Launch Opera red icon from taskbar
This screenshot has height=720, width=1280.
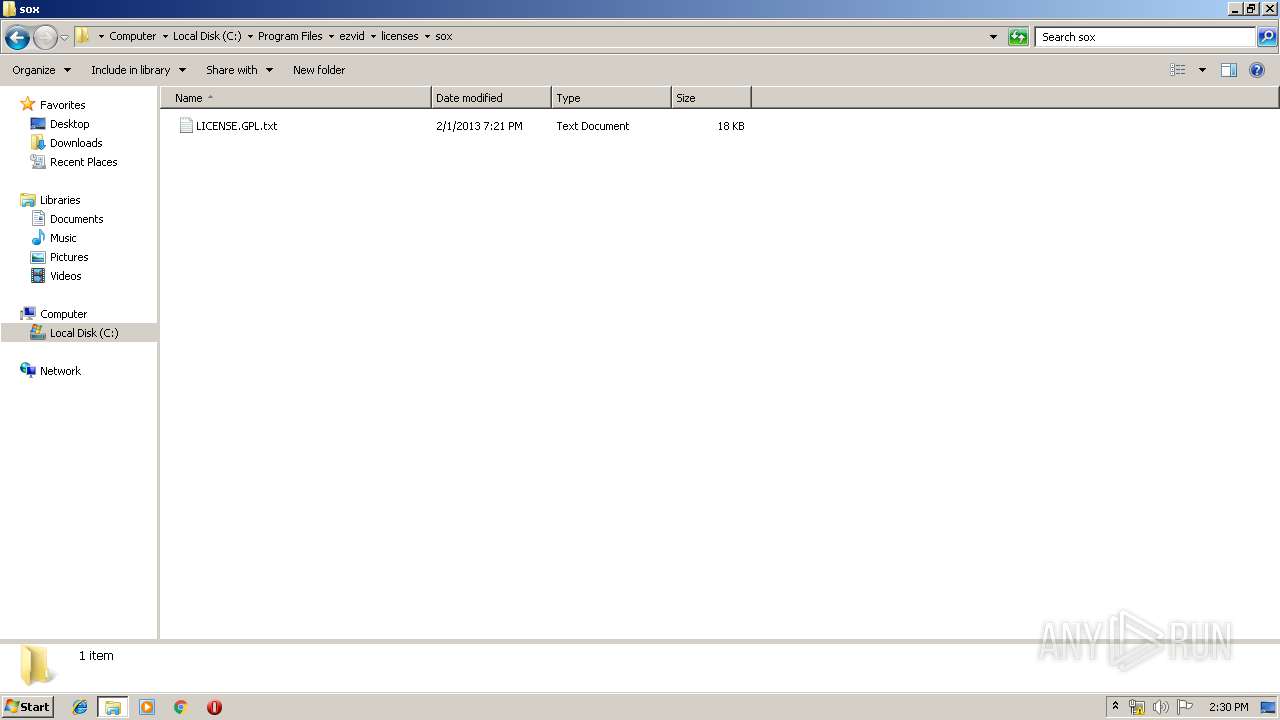(x=214, y=707)
